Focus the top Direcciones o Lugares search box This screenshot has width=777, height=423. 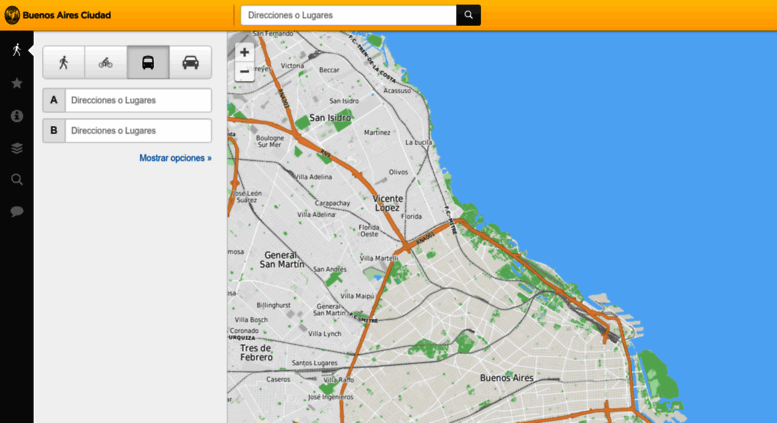[348, 15]
